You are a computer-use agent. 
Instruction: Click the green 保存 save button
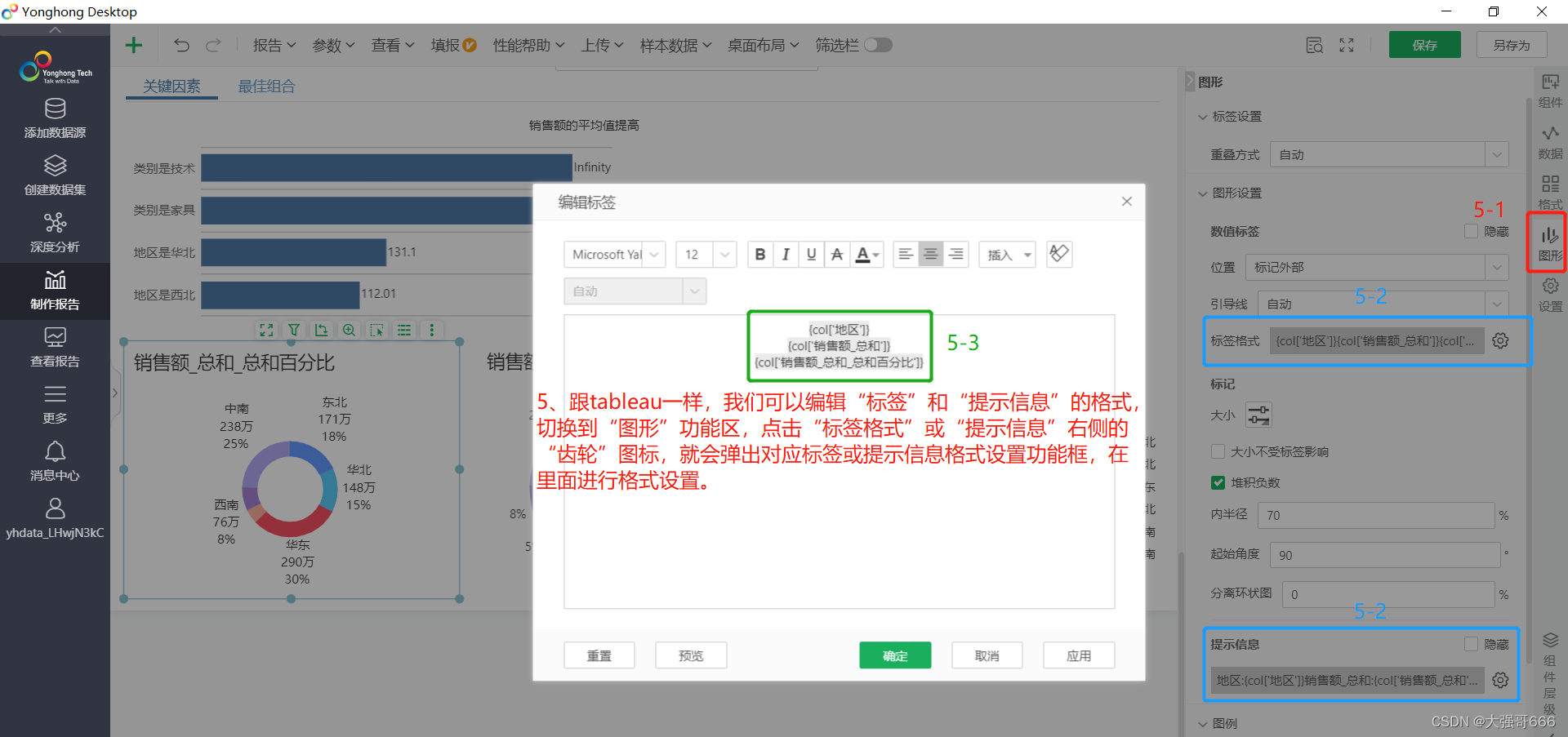pos(1425,45)
